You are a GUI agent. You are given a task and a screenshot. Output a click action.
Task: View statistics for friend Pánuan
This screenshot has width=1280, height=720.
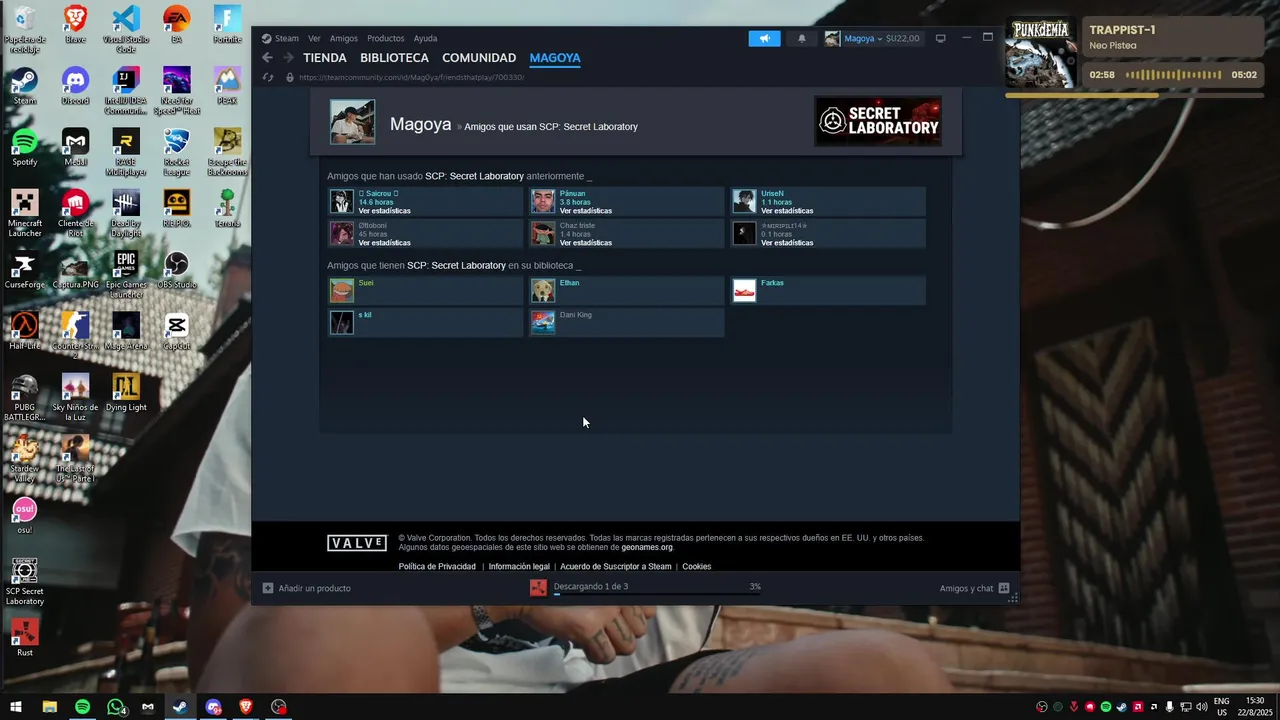tap(585, 211)
